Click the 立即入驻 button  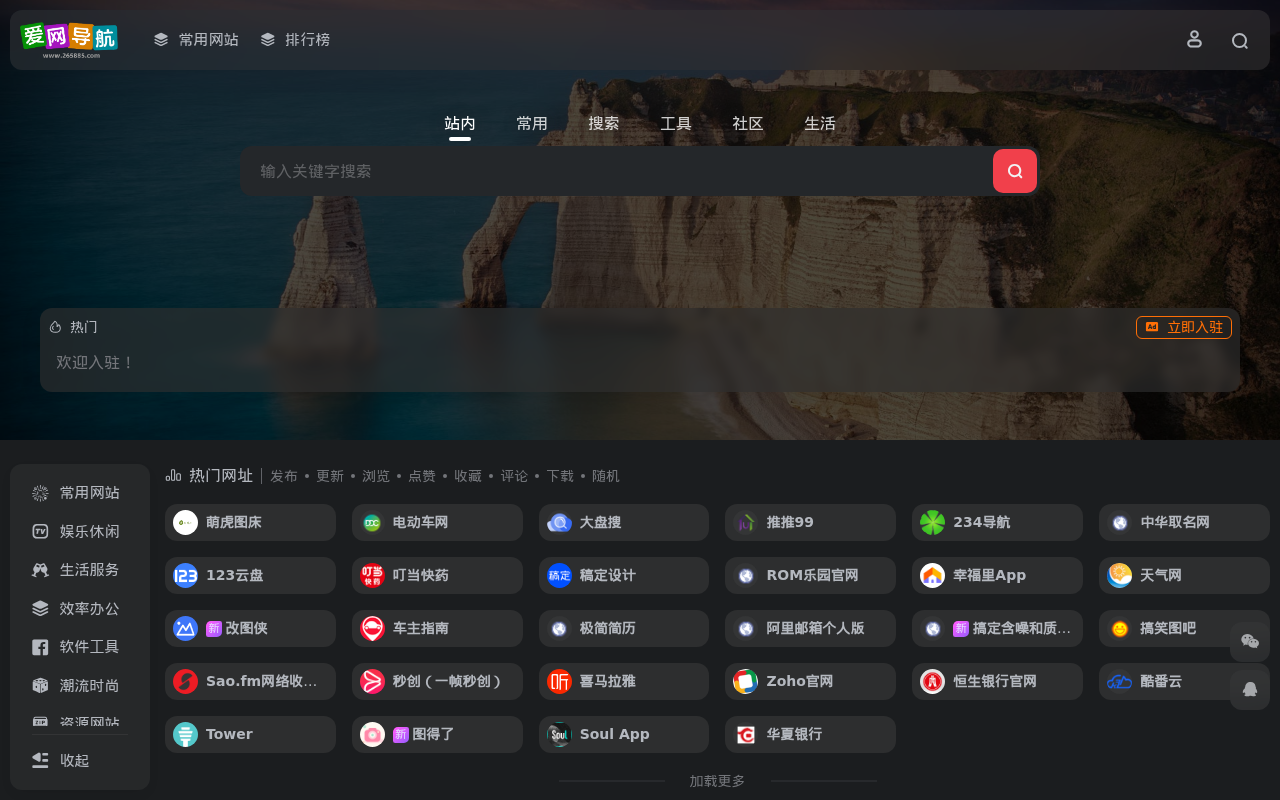pos(1184,327)
